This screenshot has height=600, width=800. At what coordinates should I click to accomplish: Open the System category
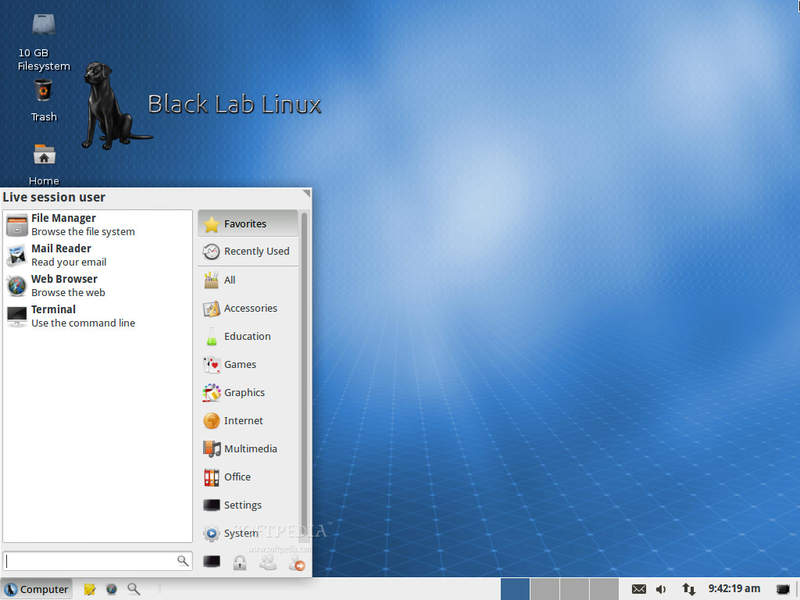248,533
